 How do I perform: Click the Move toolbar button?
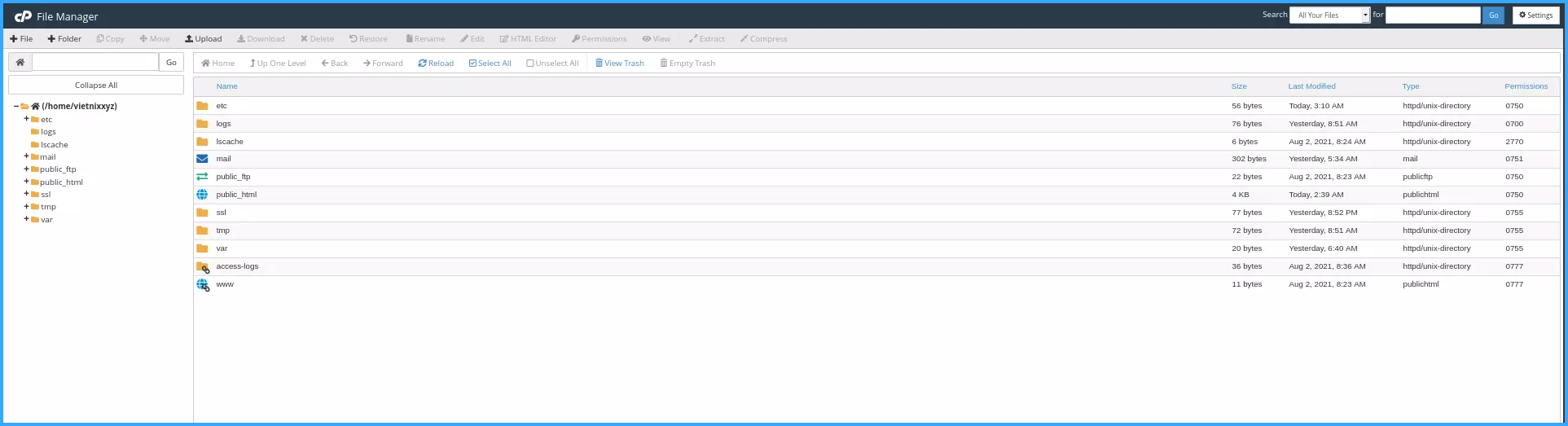click(155, 39)
